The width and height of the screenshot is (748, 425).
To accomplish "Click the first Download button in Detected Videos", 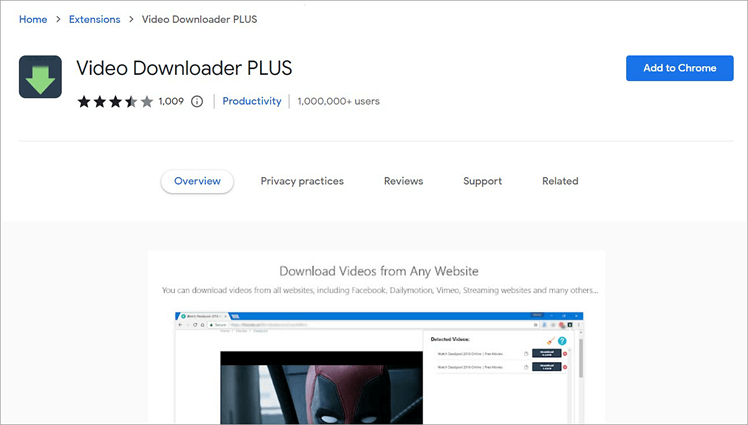I will click(x=547, y=353).
